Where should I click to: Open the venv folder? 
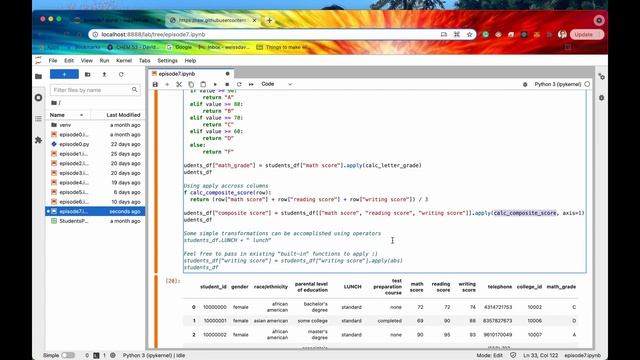point(95,125)
